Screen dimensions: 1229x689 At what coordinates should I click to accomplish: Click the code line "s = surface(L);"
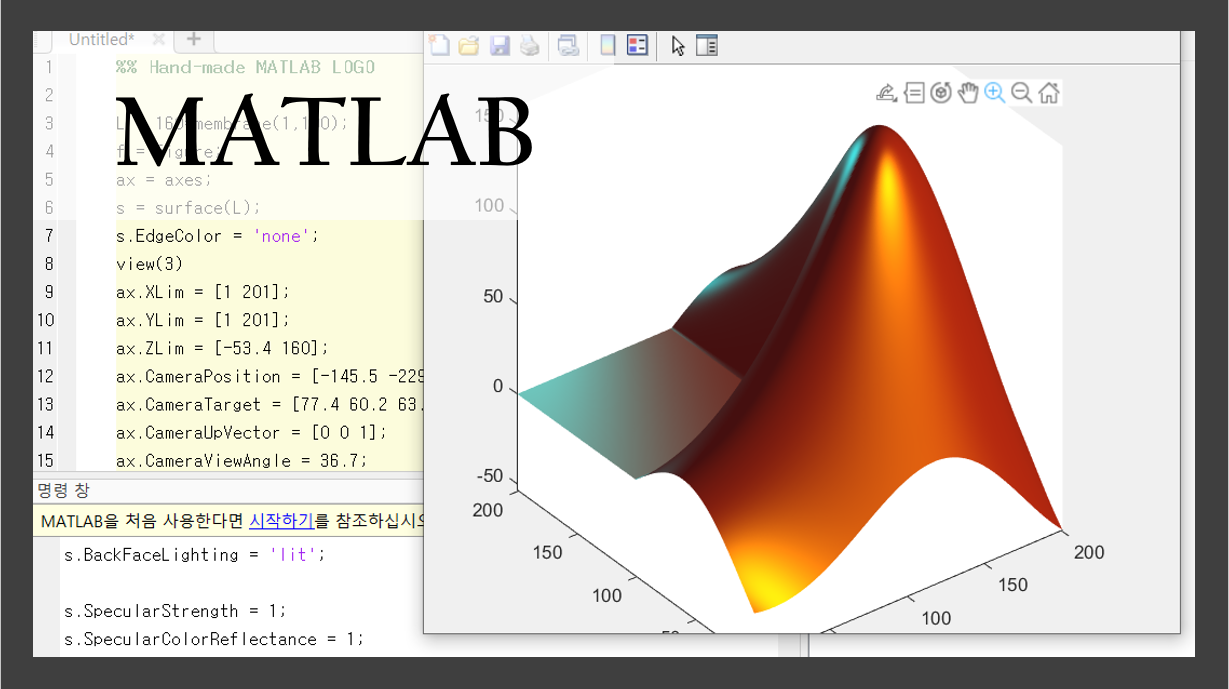pos(187,208)
